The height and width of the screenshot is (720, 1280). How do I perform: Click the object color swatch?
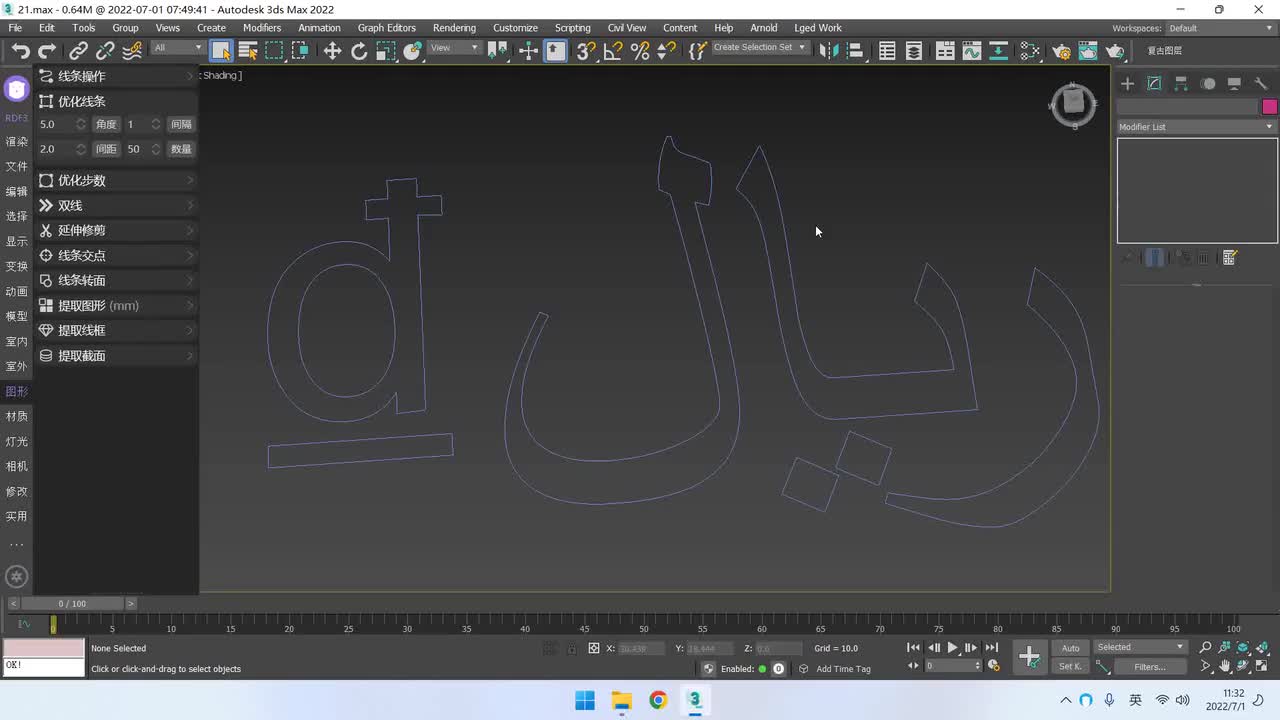click(x=1269, y=107)
